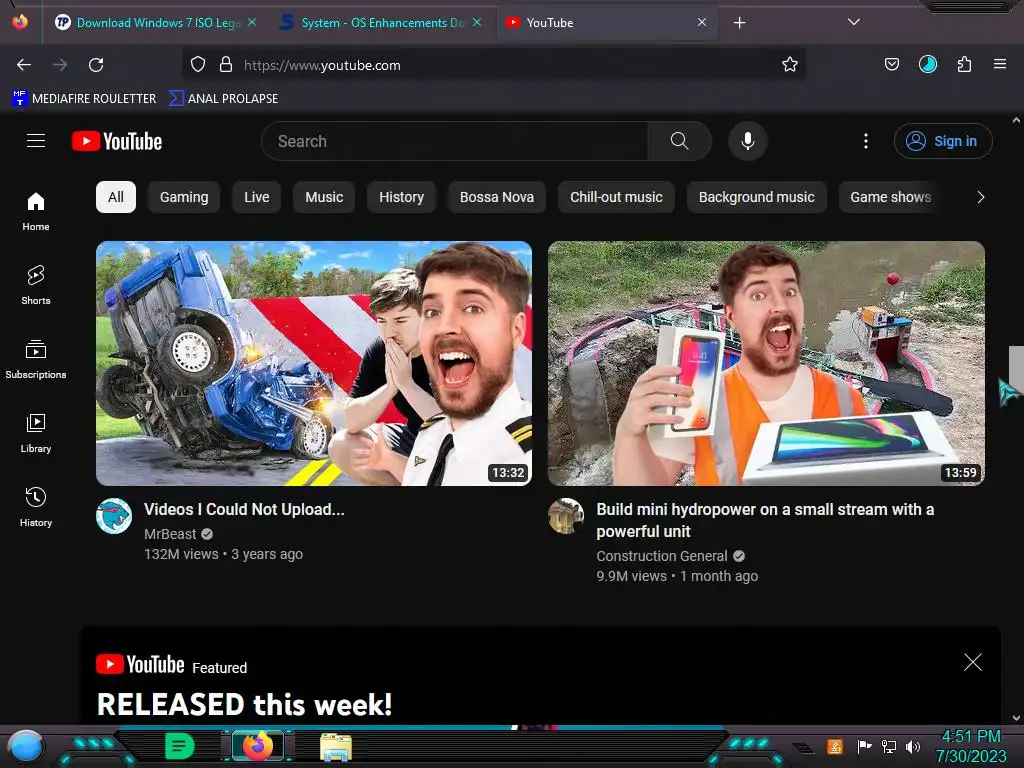Image resolution: width=1024 pixels, height=768 pixels.
Task: Open Library in the sidebar
Action: tap(36, 433)
